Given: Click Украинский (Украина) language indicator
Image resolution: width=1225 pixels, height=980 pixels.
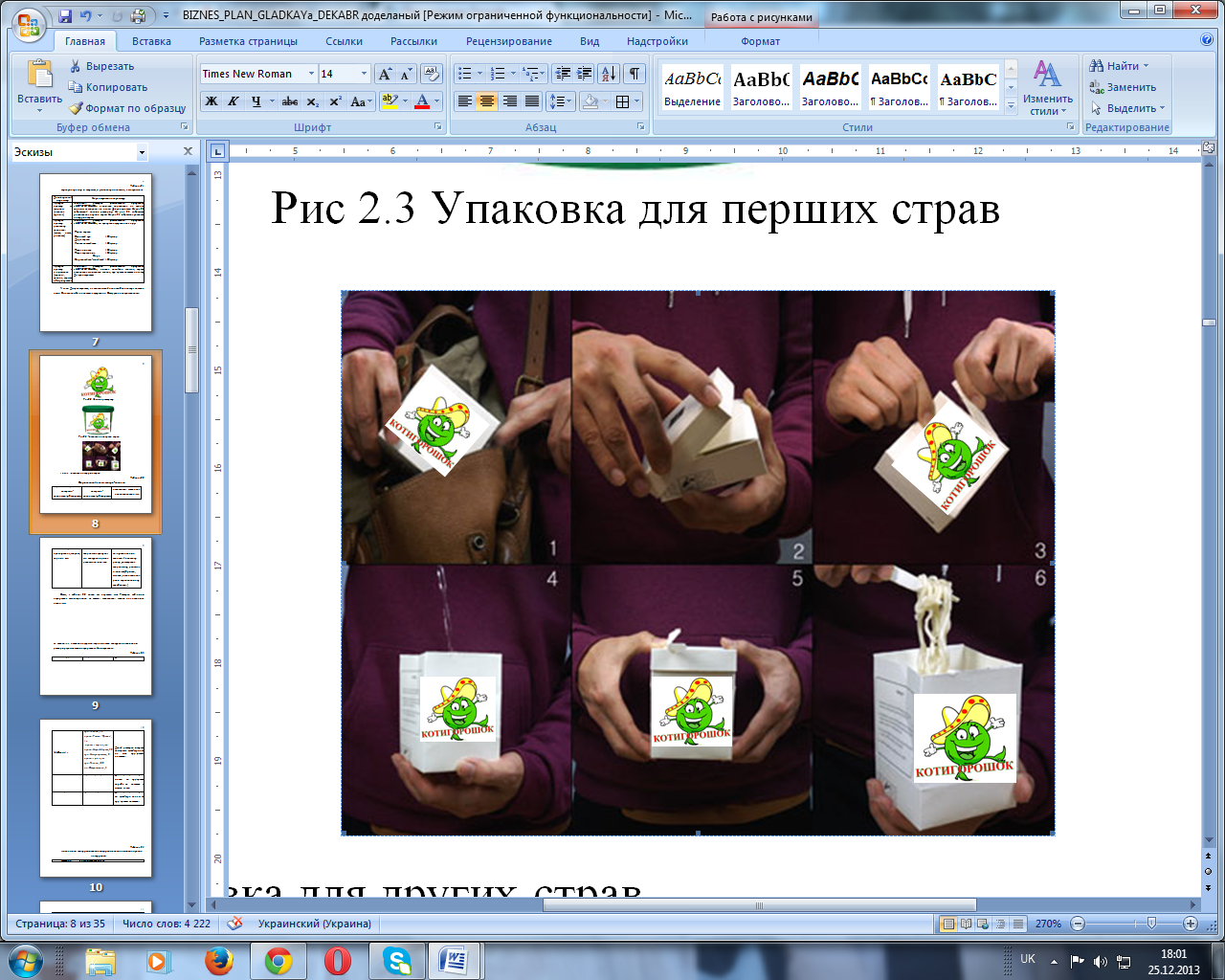Looking at the screenshot, I should click(314, 924).
